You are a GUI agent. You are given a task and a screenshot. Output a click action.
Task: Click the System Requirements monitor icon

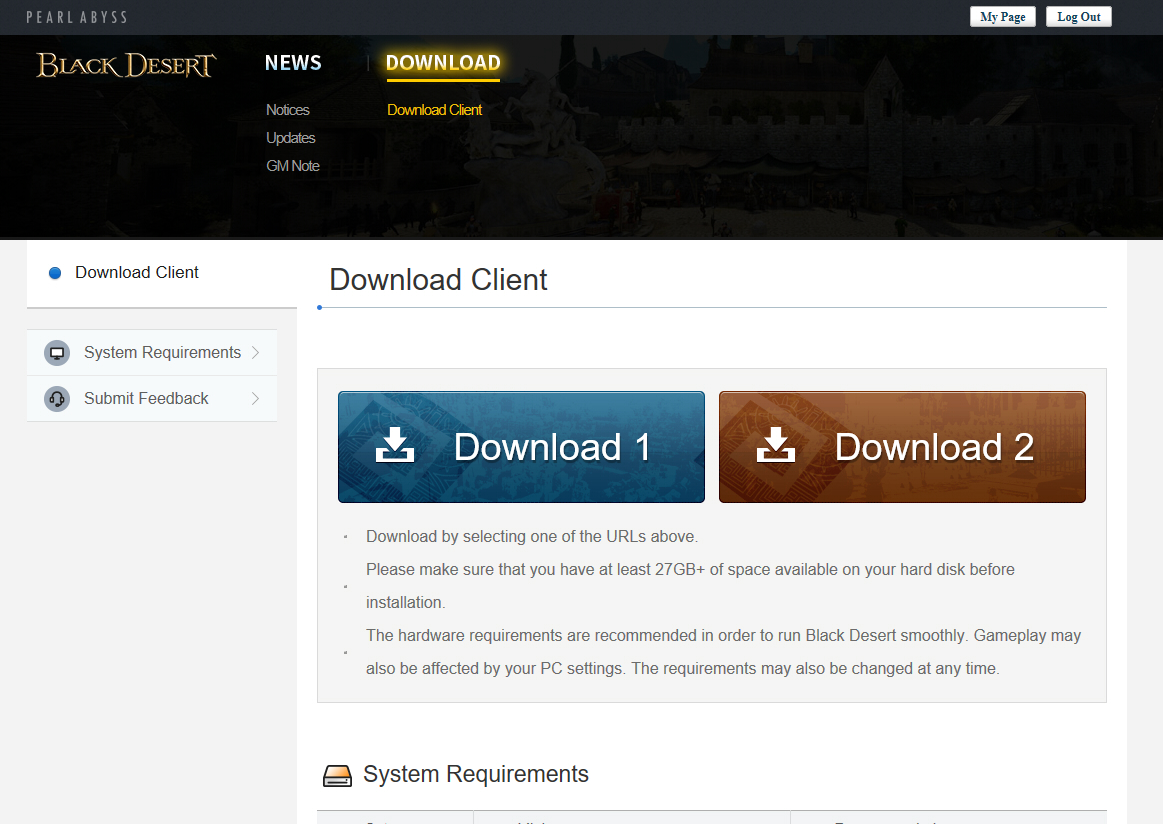point(56,352)
